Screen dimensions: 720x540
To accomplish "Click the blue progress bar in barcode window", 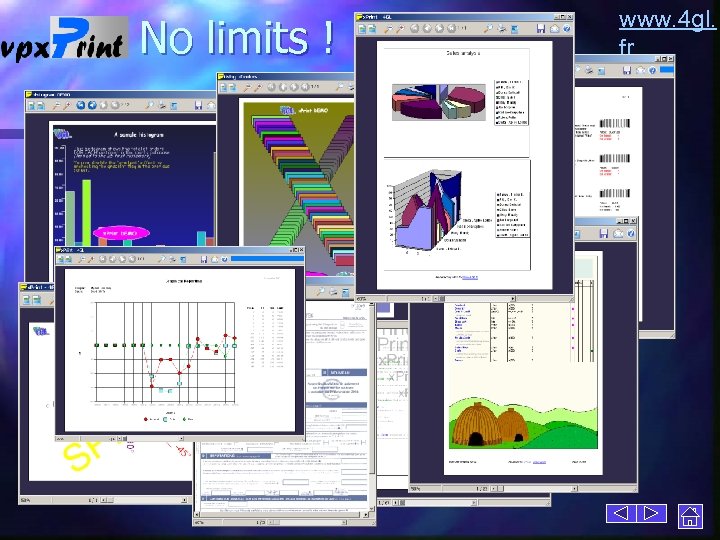I will pos(666,70).
